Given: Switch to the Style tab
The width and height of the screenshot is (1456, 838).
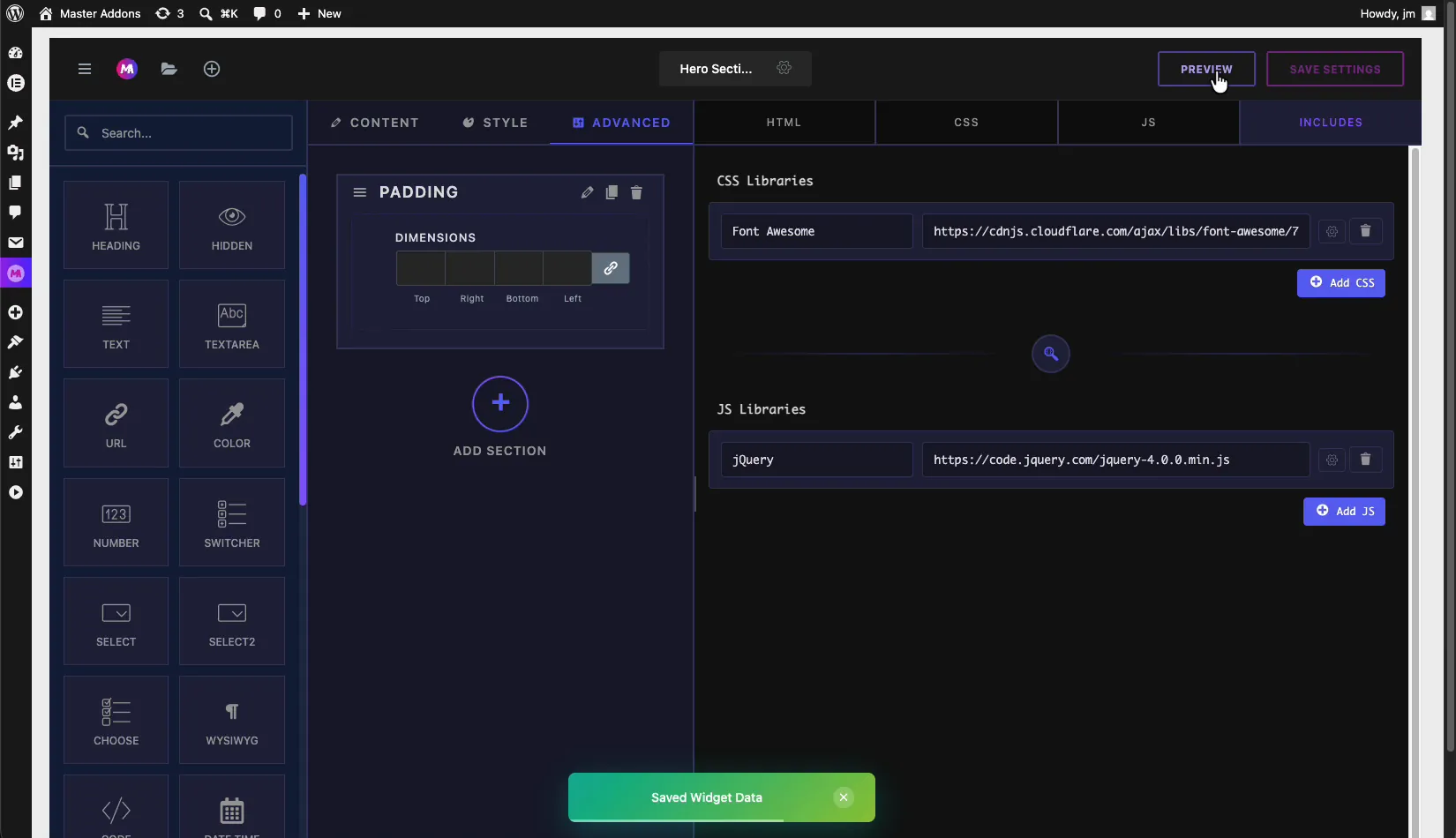Looking at the screenshot, I should coord(495,123).
